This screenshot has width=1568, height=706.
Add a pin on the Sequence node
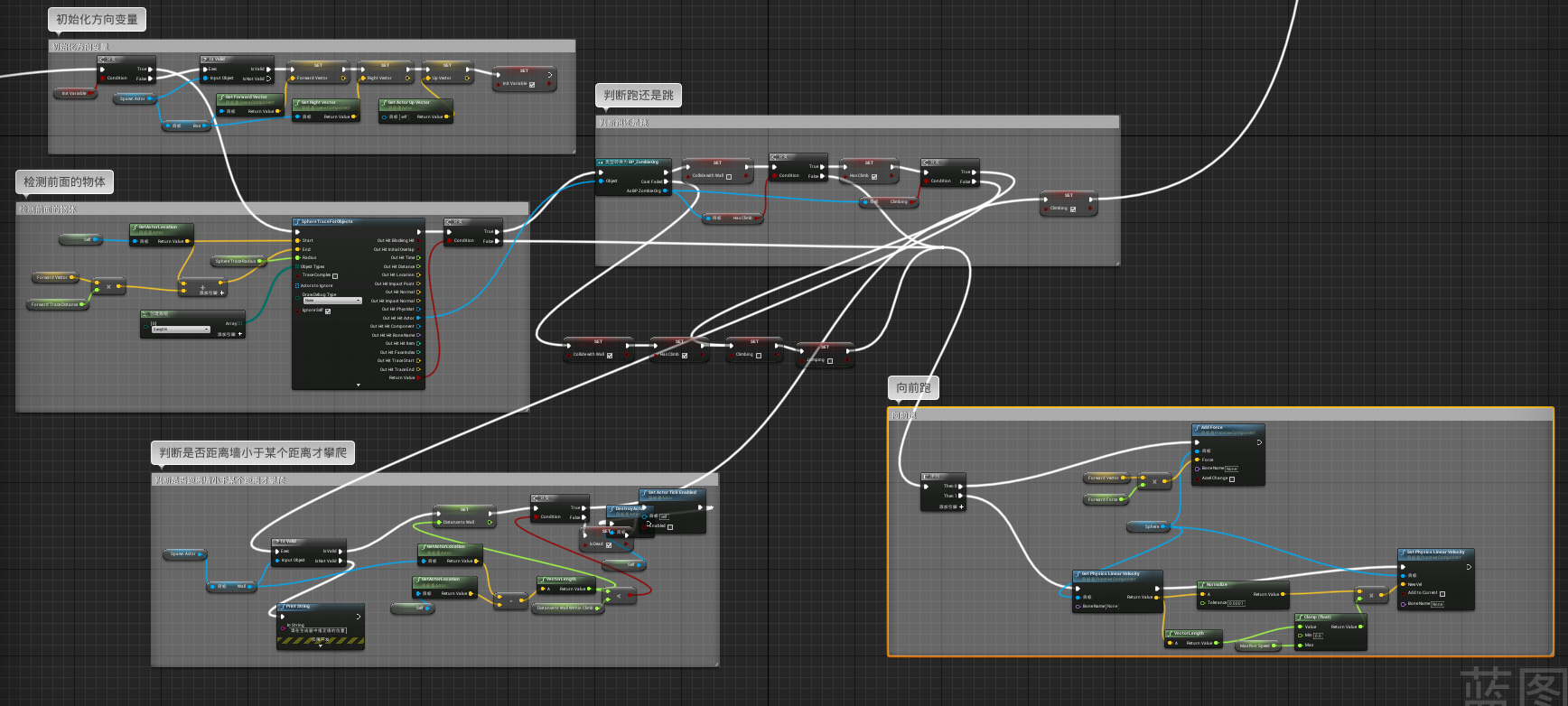coord(952,506)
